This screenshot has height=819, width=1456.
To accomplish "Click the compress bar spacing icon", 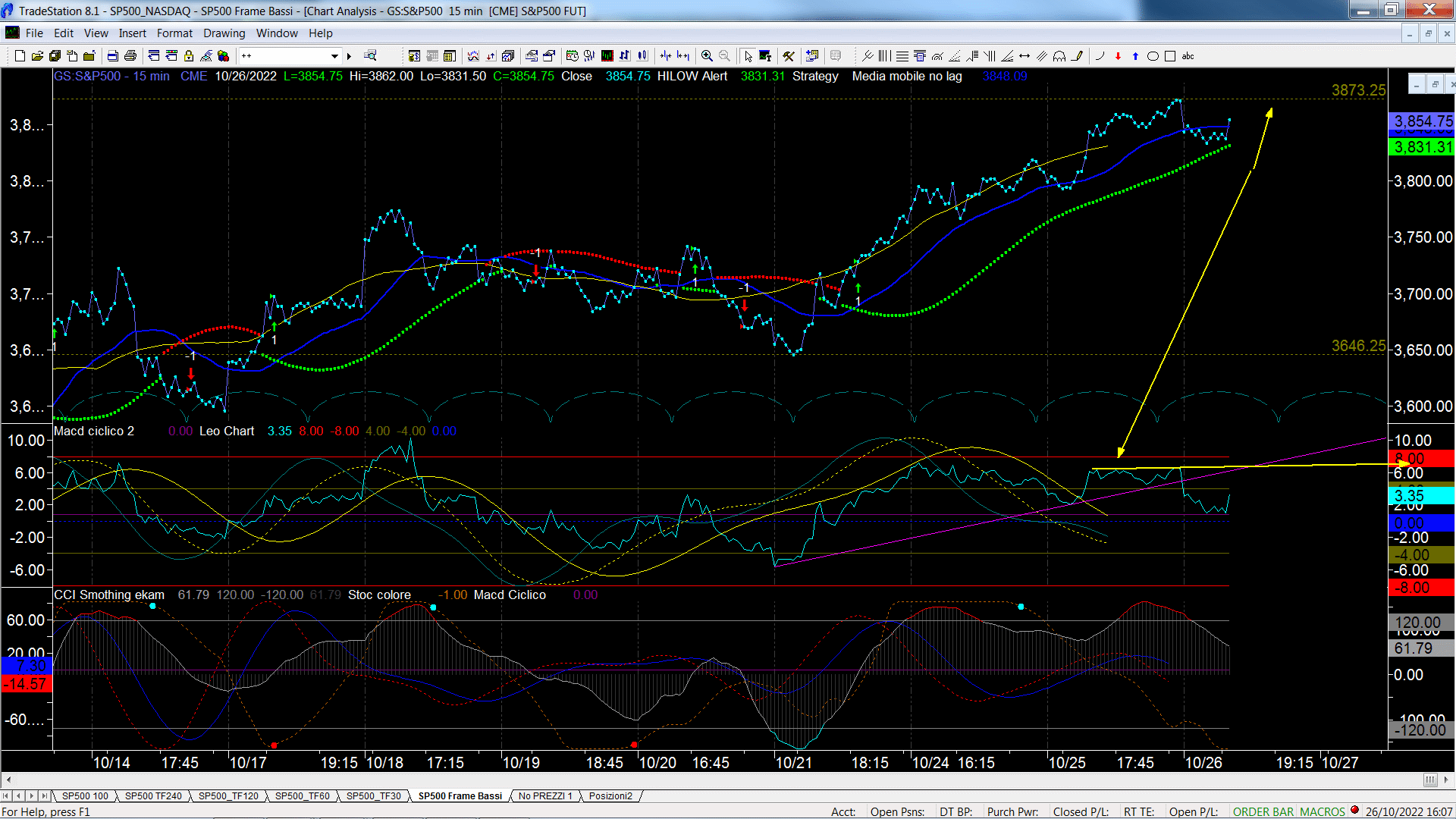I will coord(666,56).
